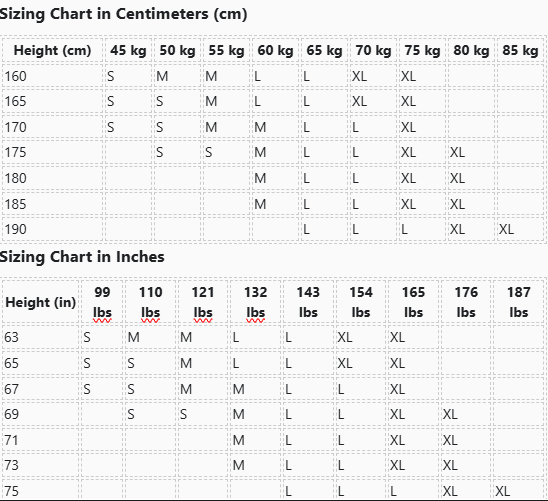Screen dimensions: 548x501
Task: Click the 'Height (in)' header cell
Action: (x=41, y=302)
